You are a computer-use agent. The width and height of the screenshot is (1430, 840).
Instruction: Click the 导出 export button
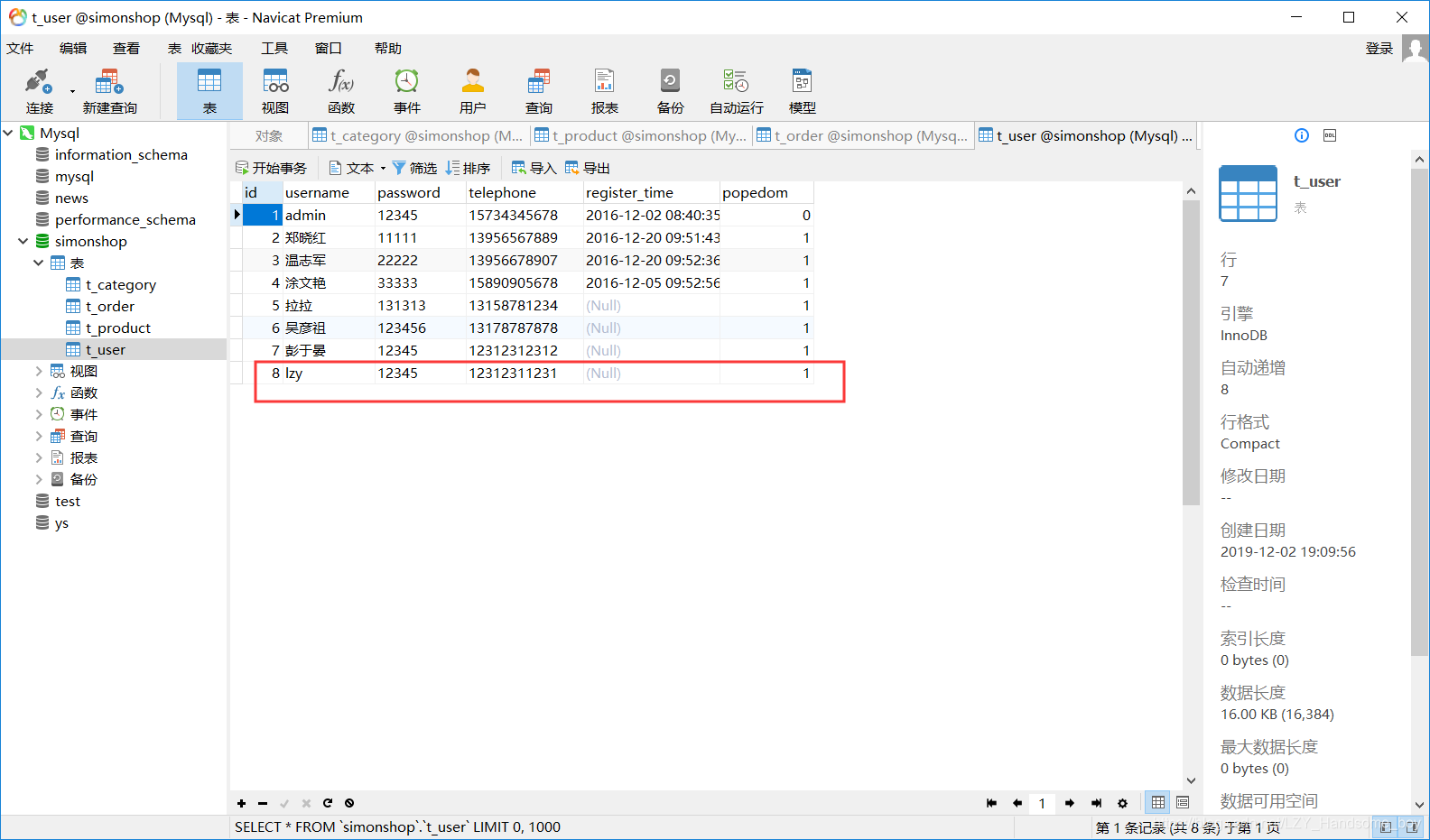tap(587, 168)
